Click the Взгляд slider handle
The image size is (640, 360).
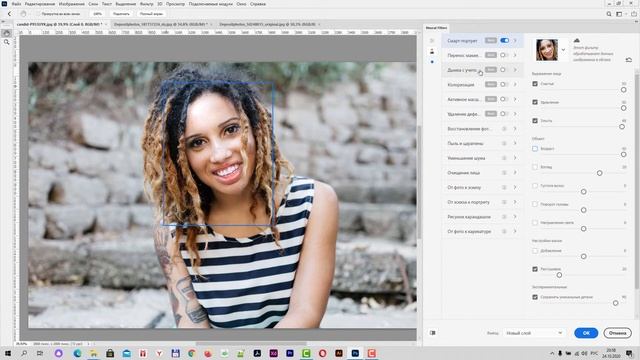[599, 173]
